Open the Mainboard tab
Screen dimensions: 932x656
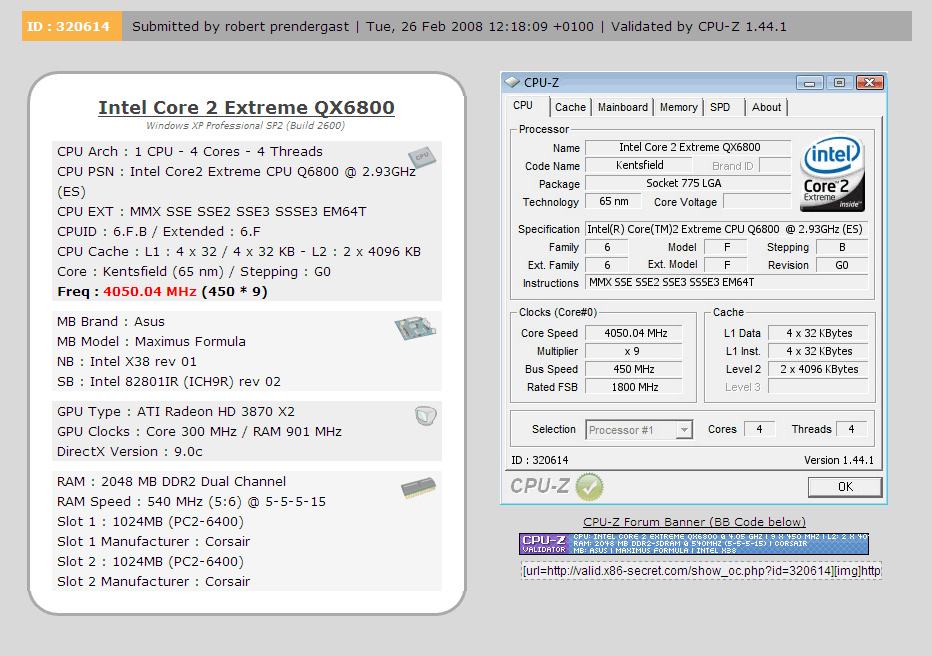click(622, 107)
